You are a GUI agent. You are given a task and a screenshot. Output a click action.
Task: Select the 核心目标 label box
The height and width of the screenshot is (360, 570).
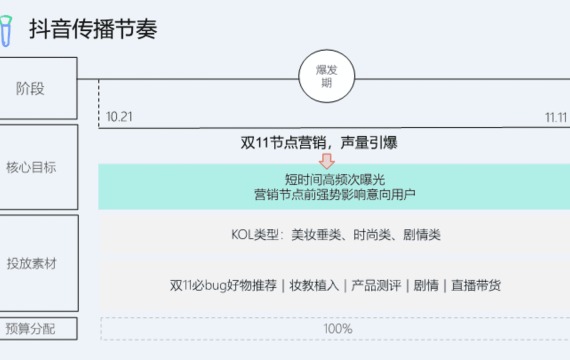(38, 167)
